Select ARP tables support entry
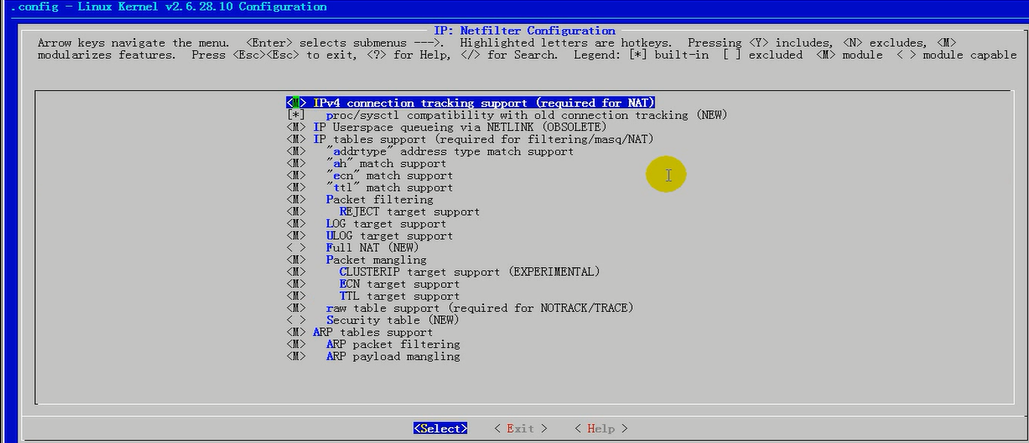Screen dimensions: 1029x443 pos(373,332)
